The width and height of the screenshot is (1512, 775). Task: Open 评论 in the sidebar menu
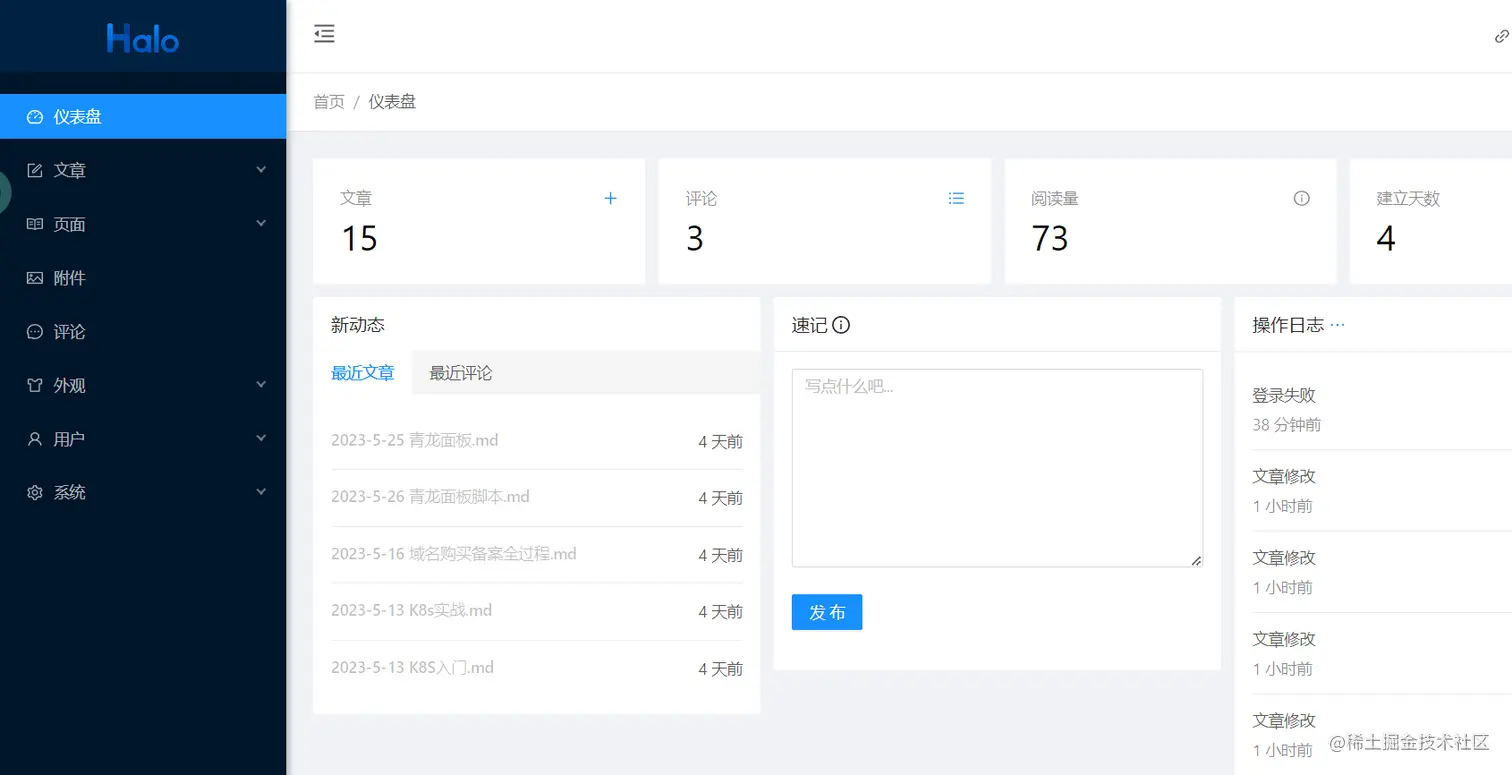tap(143, 332)
